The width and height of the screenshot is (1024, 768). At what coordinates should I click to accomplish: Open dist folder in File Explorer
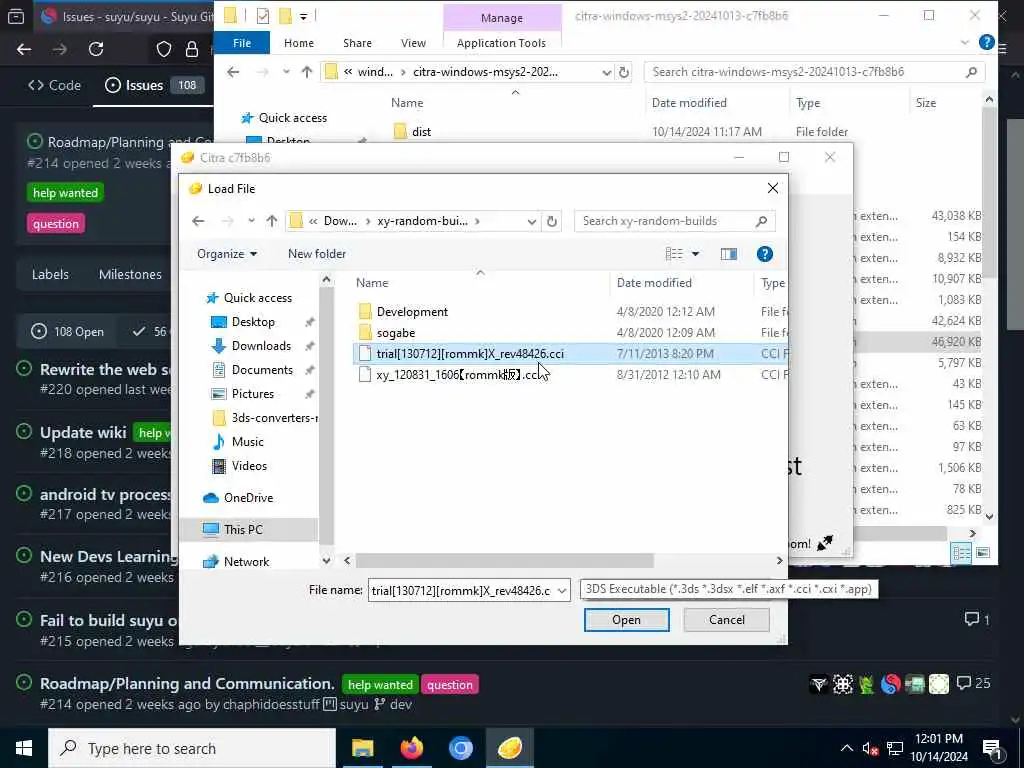[x=421, y=132]
